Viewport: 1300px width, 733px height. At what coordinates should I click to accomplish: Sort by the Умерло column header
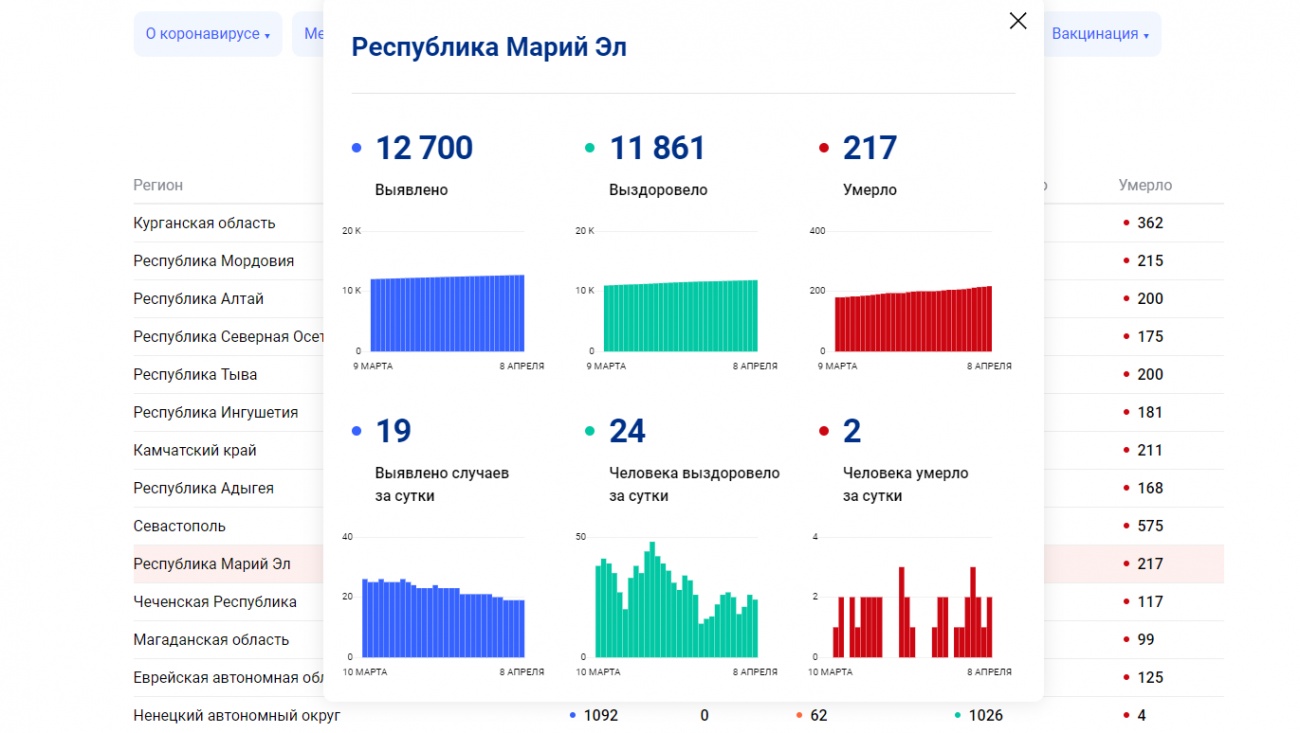tap(1145, 185)
